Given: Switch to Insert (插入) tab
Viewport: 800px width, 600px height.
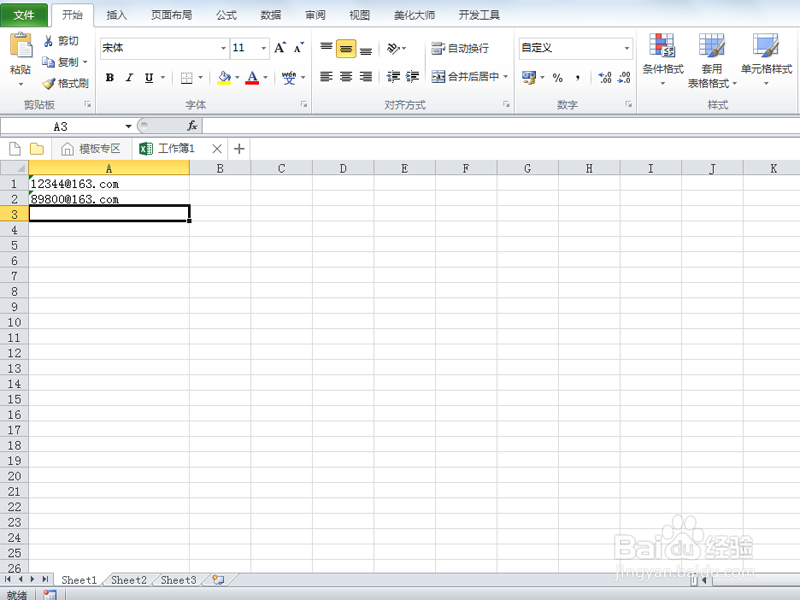Looking at the screenshot, I should point(116,15).
